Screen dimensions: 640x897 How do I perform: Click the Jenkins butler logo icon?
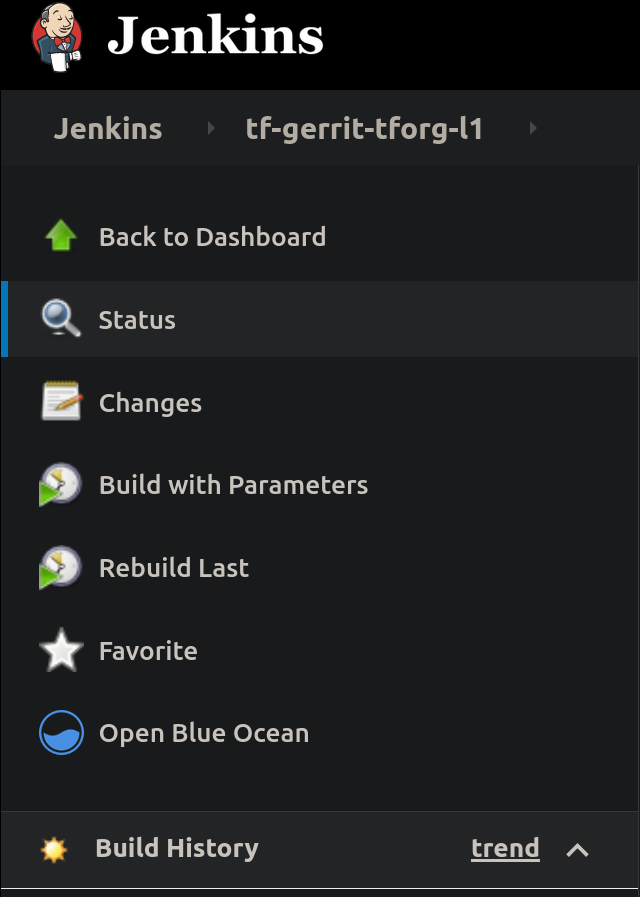(x=57, y=35)
